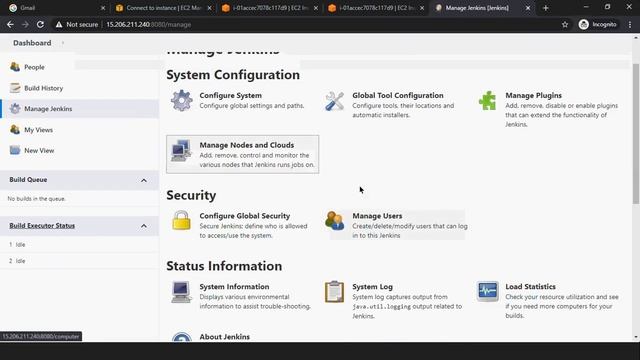Close the Gmail tab
The height and width of the screenshot is (360, 640).
coord(103,8)
